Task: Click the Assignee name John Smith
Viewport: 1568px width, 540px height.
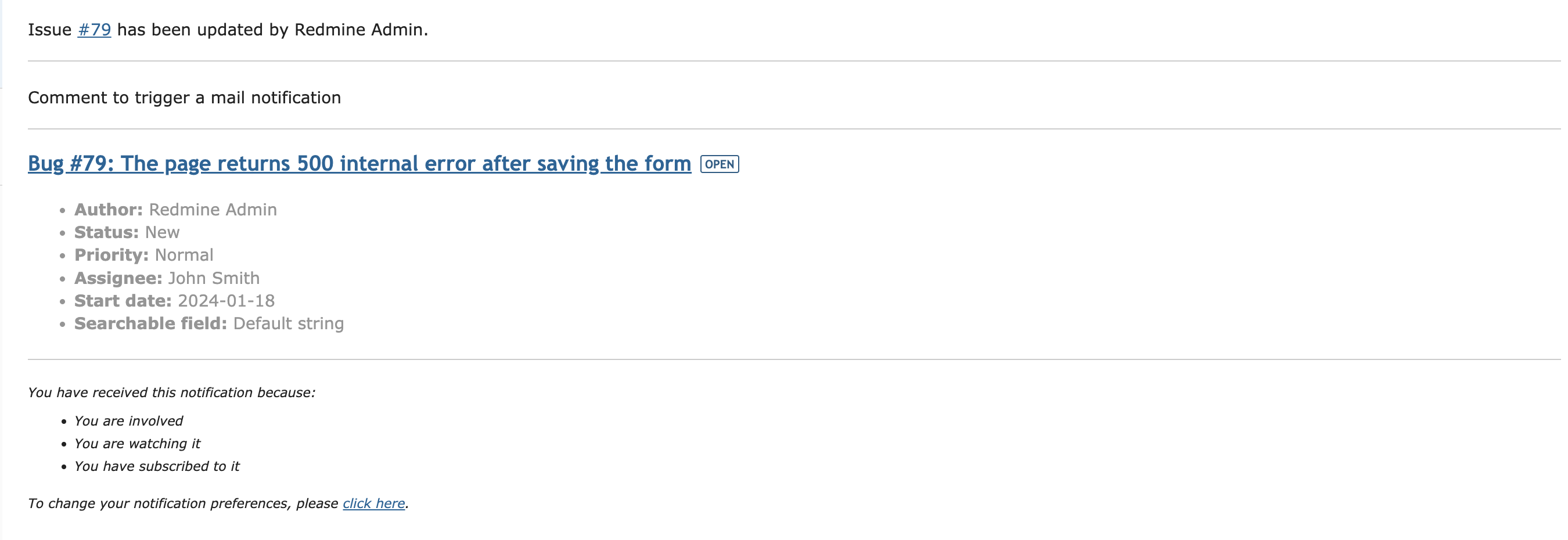Action: [x=214, y=278]
